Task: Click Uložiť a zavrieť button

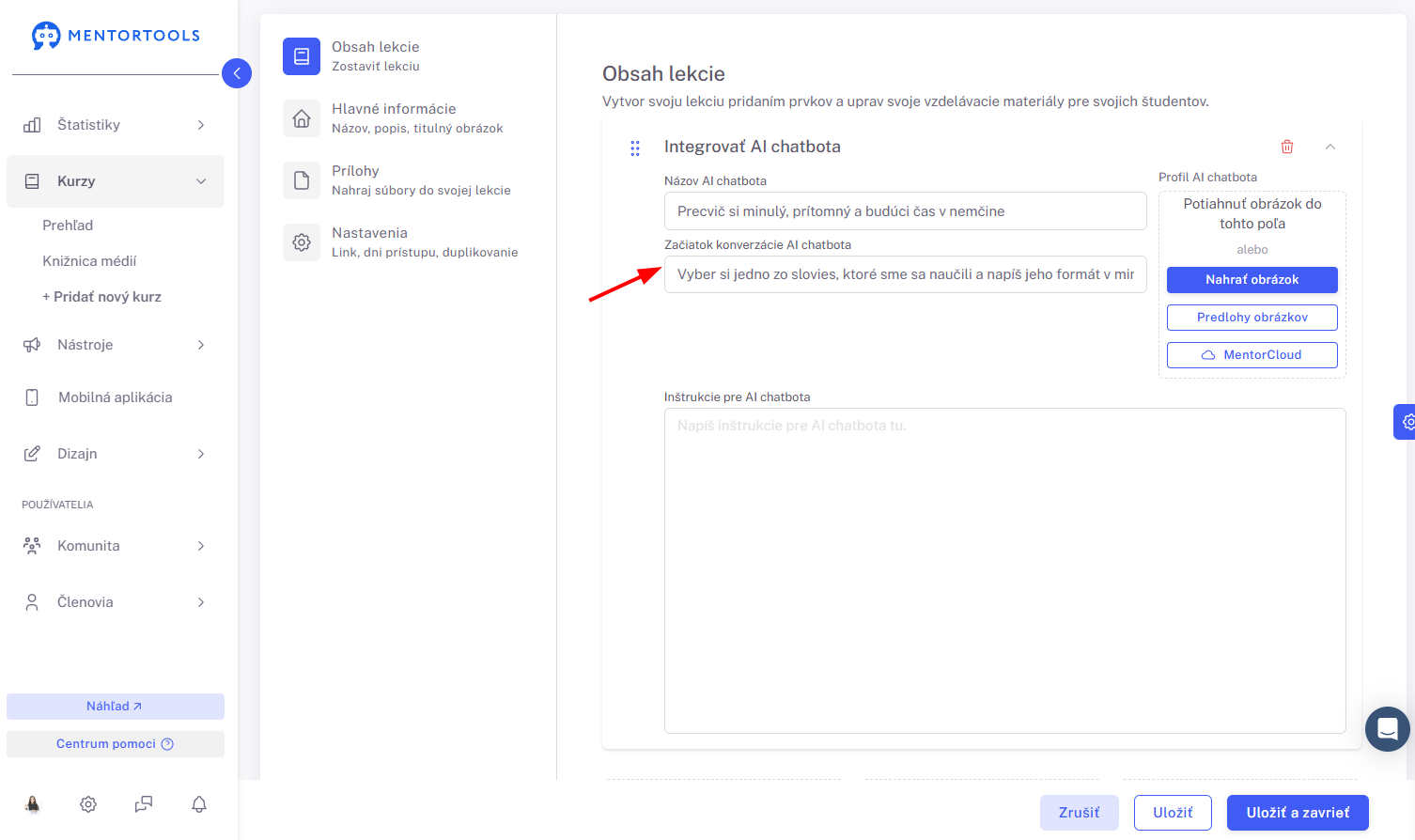Action: tap(1298, 813)
